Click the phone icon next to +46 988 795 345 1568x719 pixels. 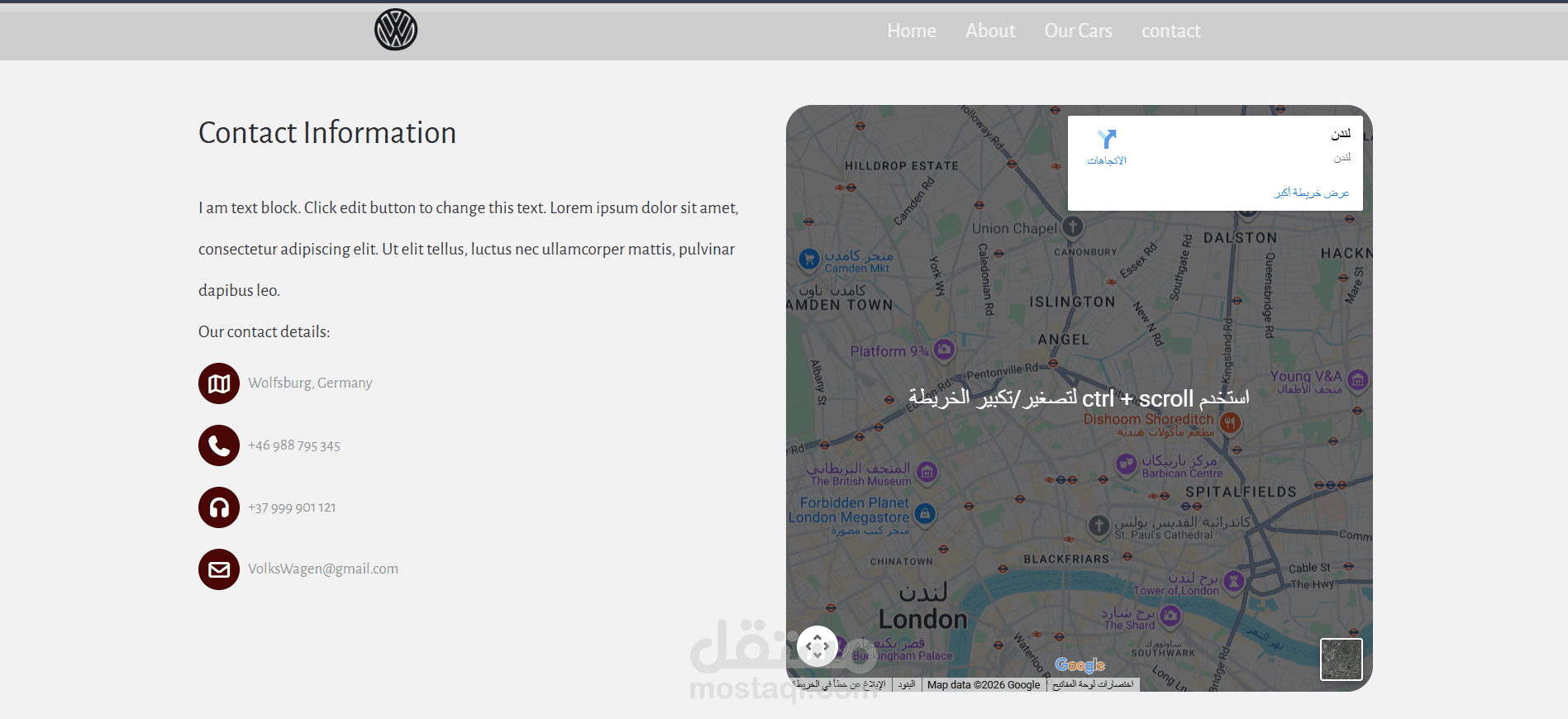pos(219,445)
